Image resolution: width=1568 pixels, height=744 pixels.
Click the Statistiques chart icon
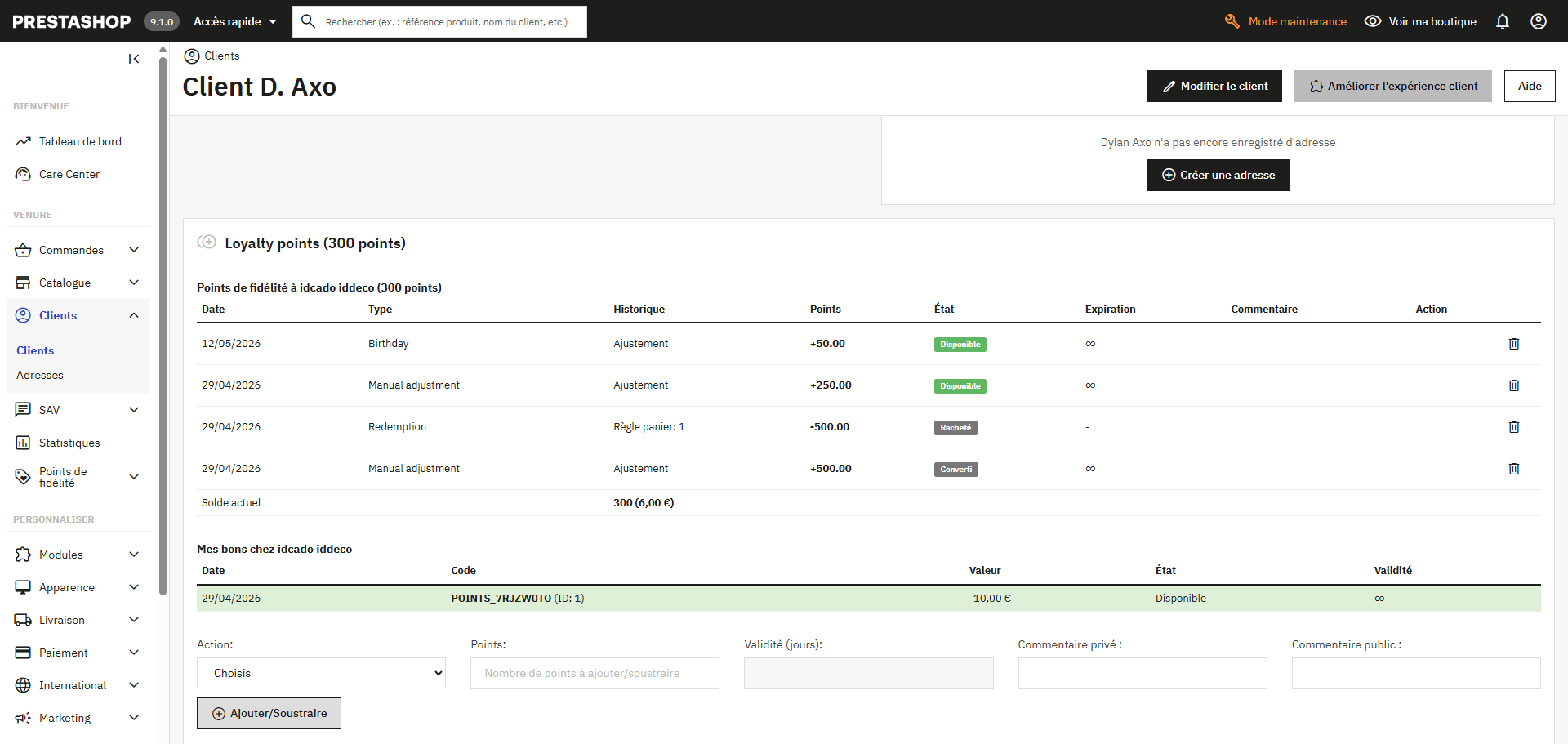tap(23, 443)
